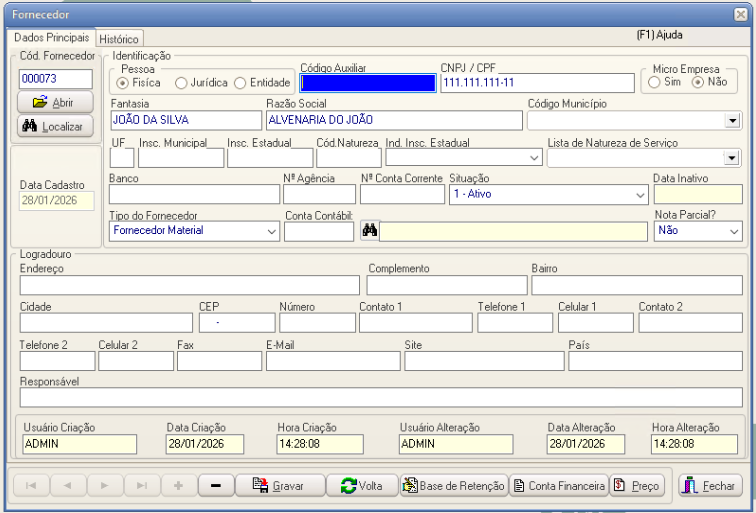Select the Dados Principais tab
The width and height of the screenshot is (756, 513).
tap(51, 37)
